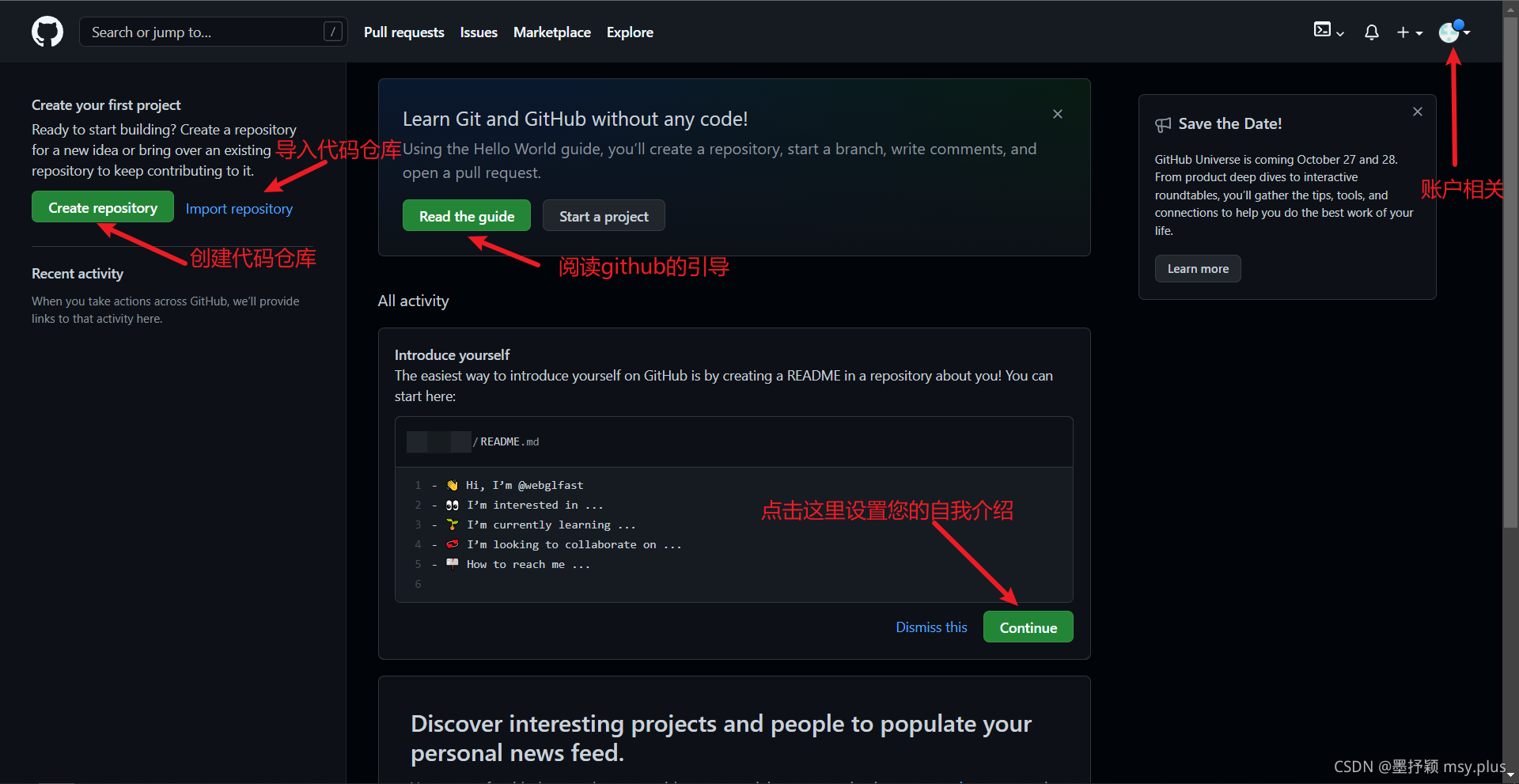Open the command palette terminal icon

tap(1322, 30)
